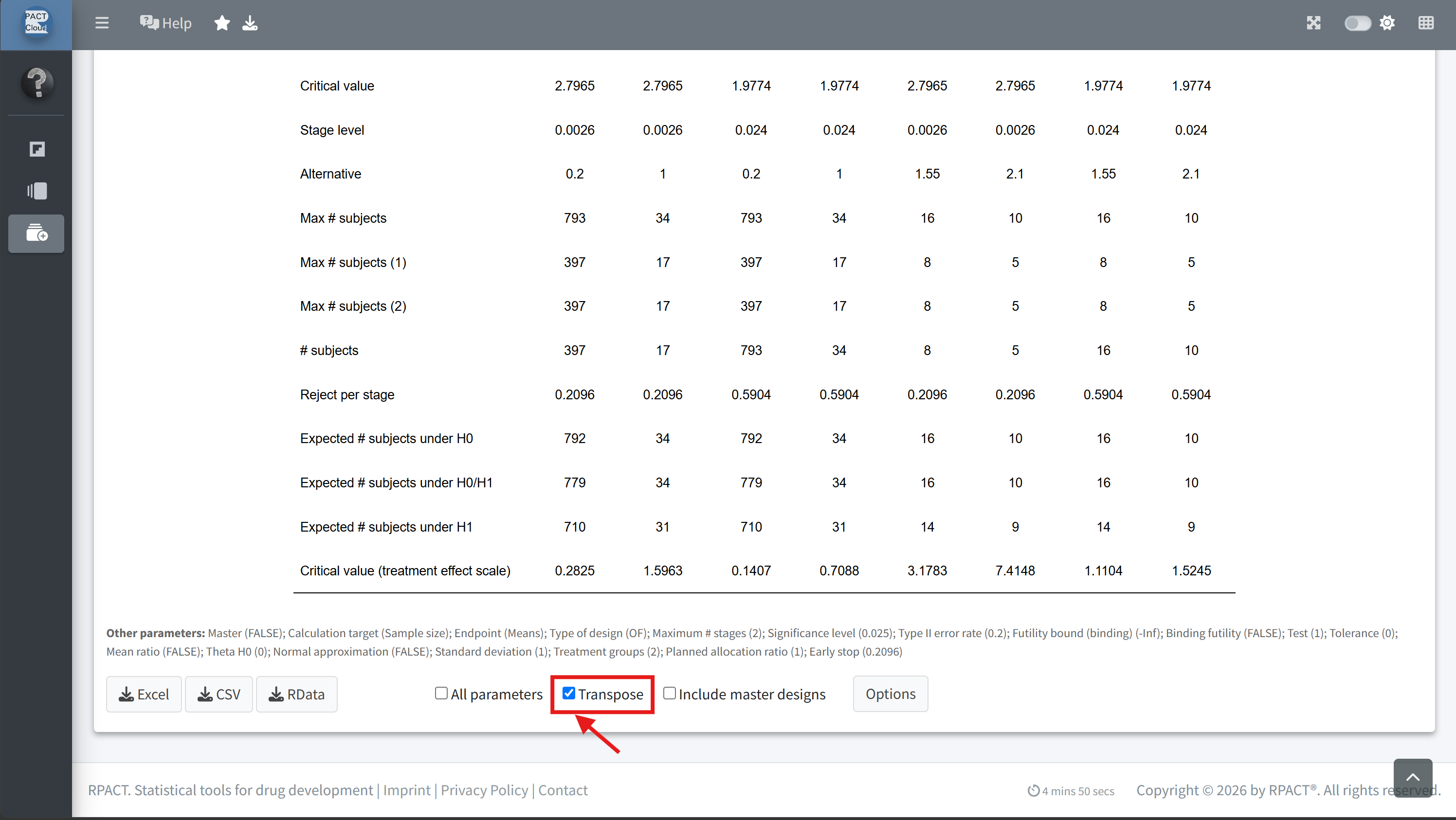Toggle the hamburger sidebar menu
The height and width of the screenshot is (820, 1456).
click(x=102, y=23)
